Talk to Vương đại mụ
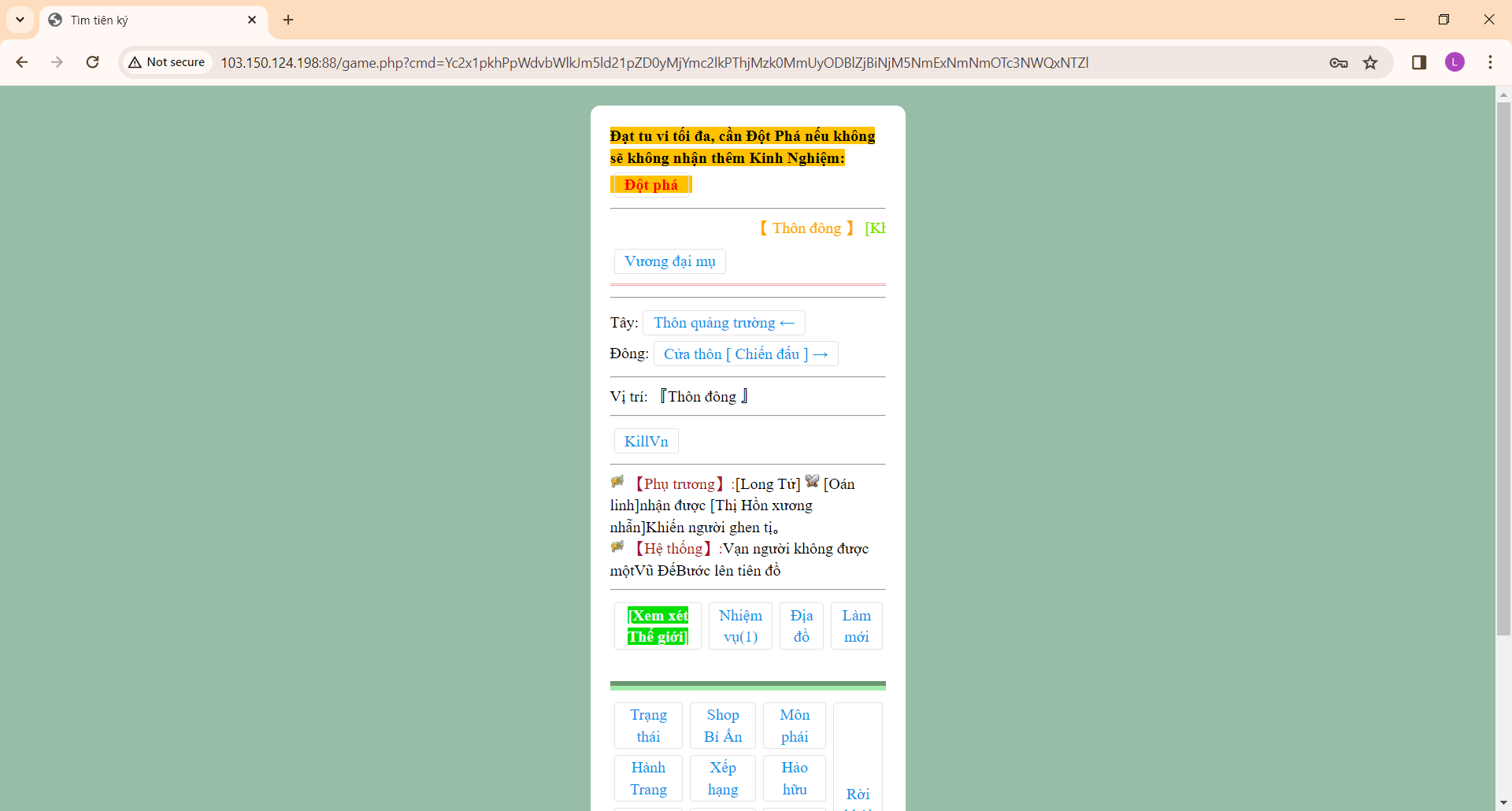1512x811 pixels. pos(669,261)
